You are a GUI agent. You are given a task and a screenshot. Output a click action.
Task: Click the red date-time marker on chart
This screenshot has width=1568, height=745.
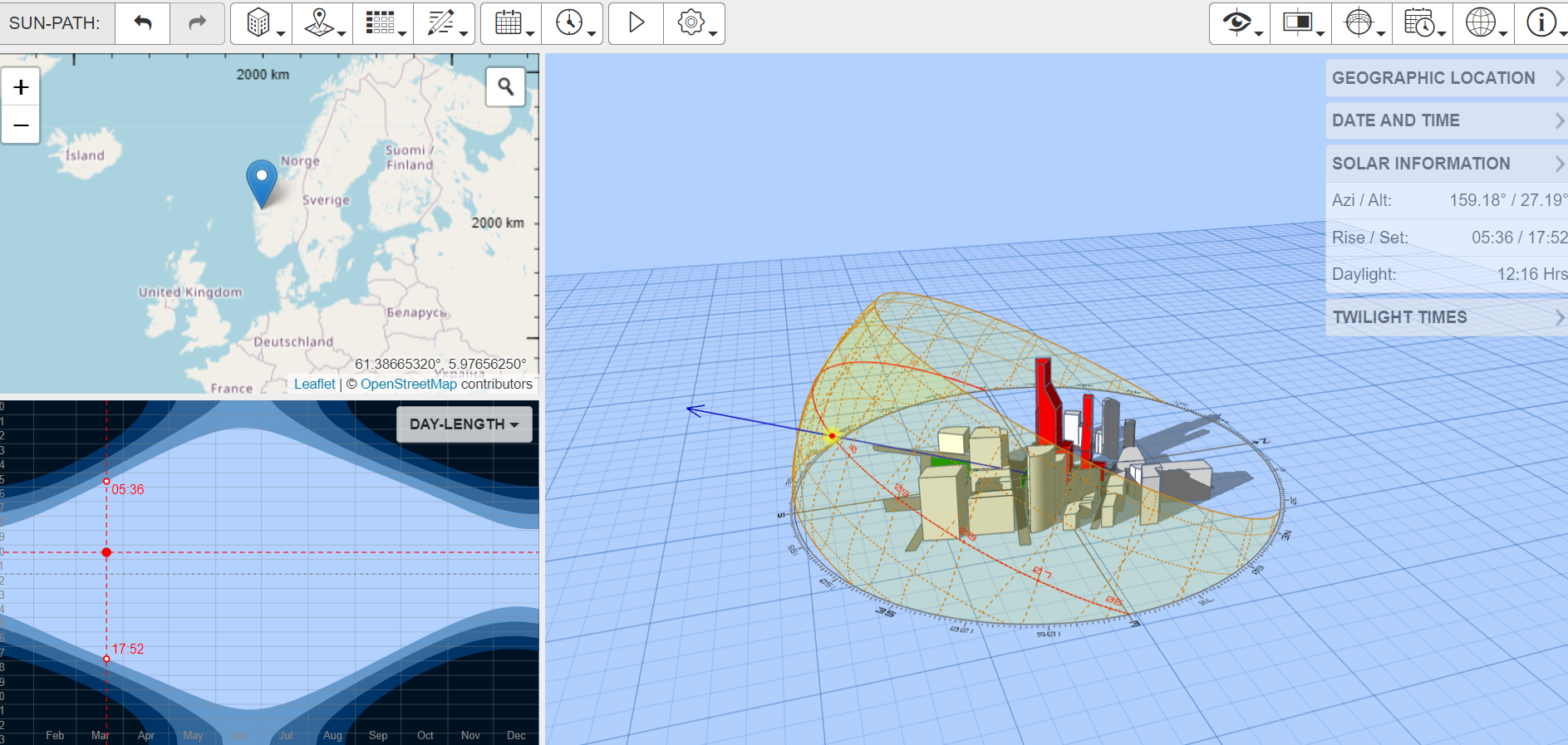click(x=106, y=552)
